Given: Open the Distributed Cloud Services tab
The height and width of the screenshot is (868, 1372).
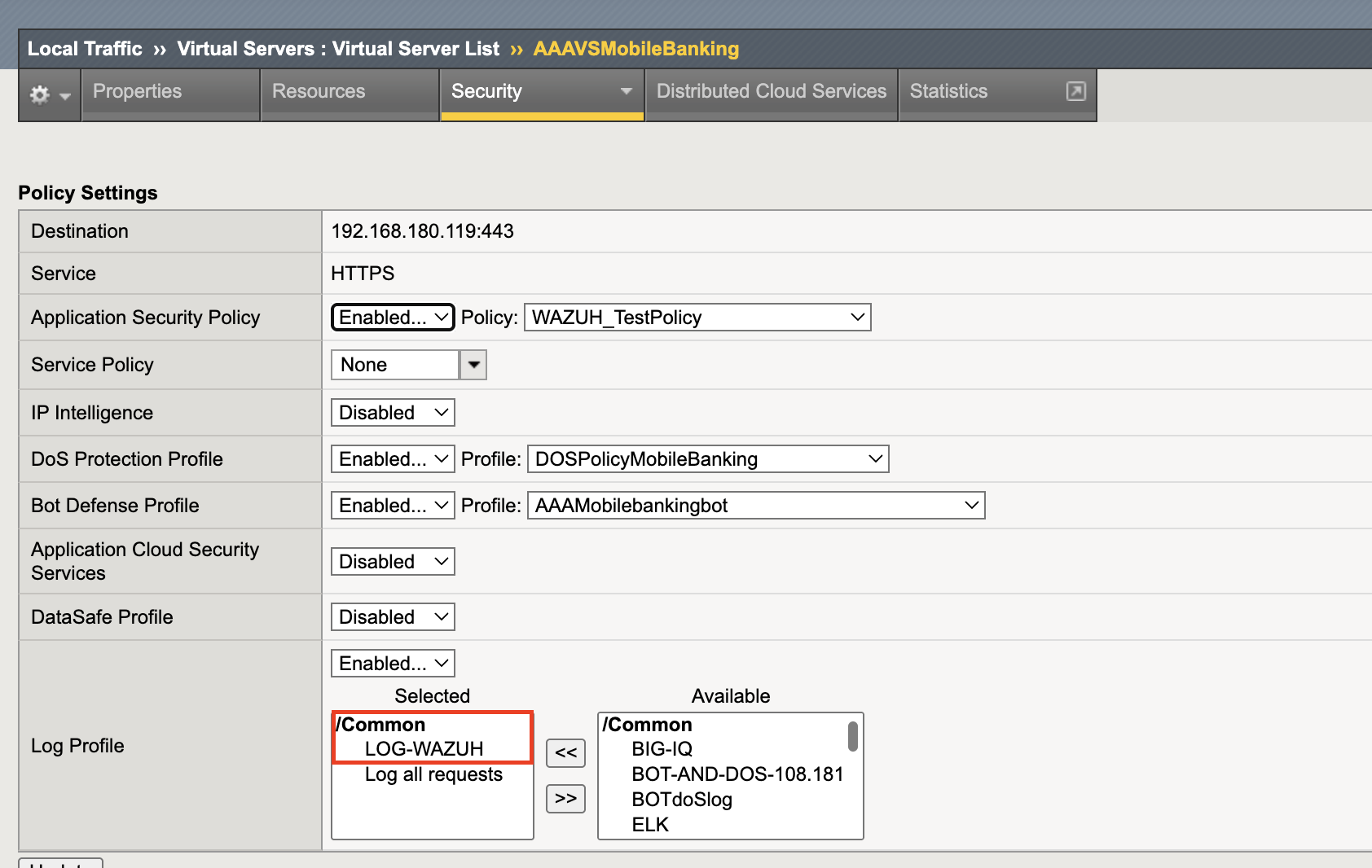Looking at the screenshot, I should 771,92.
